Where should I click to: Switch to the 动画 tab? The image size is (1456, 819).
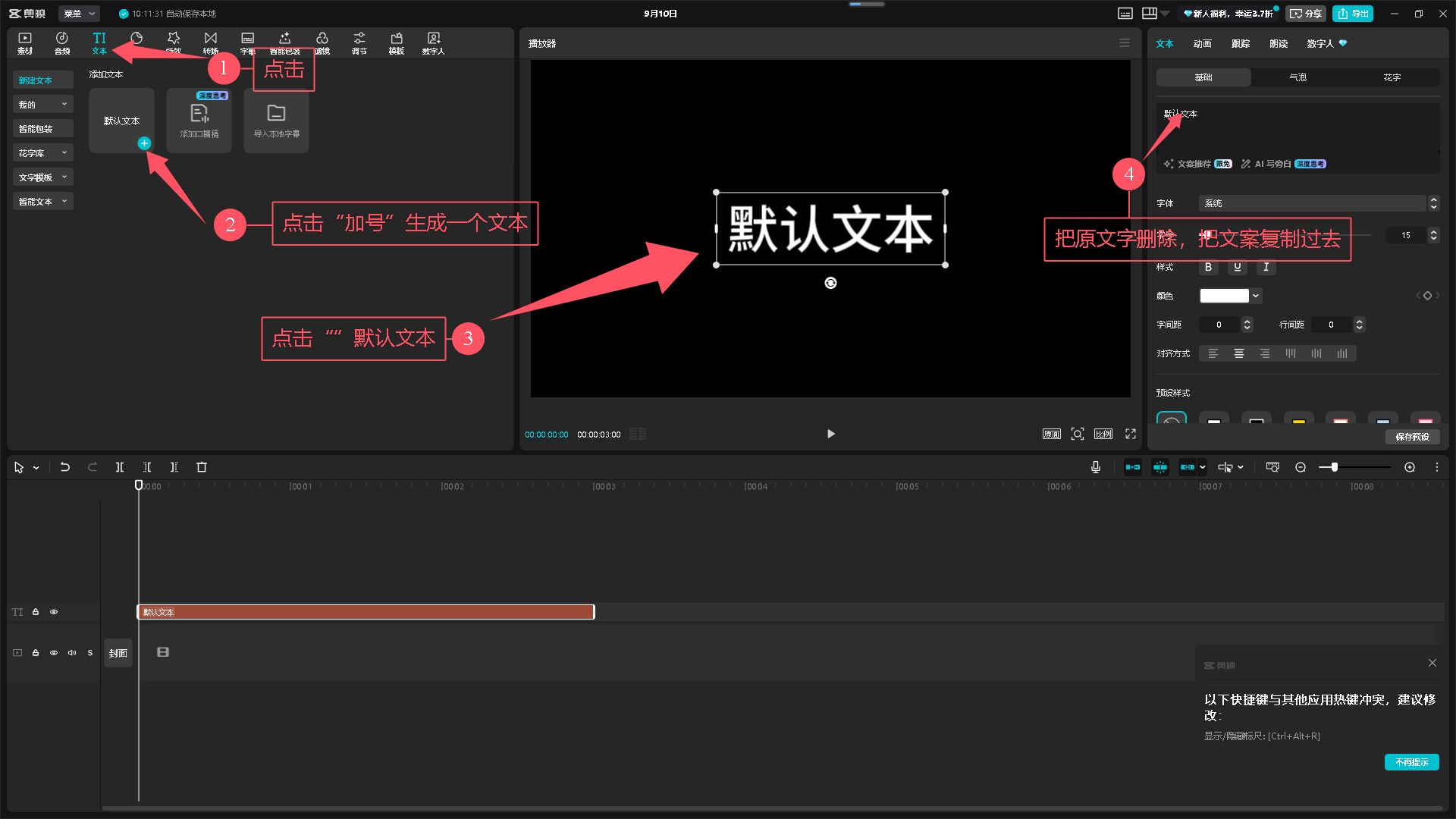coord(1202,44)
